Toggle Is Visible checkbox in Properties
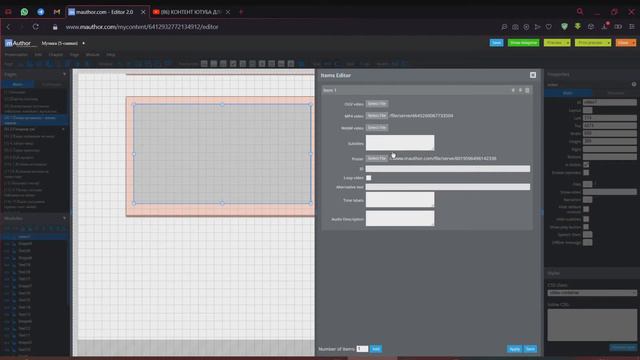 tap(586, 164)
